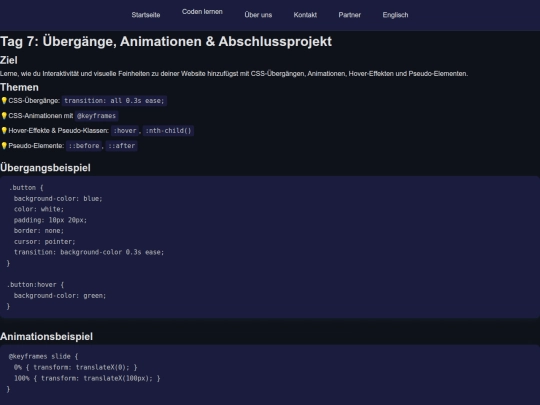The height and width of the screenshot is (405, 540).
Task: Open the Startseite navigation link
Action: coord(146,15)
